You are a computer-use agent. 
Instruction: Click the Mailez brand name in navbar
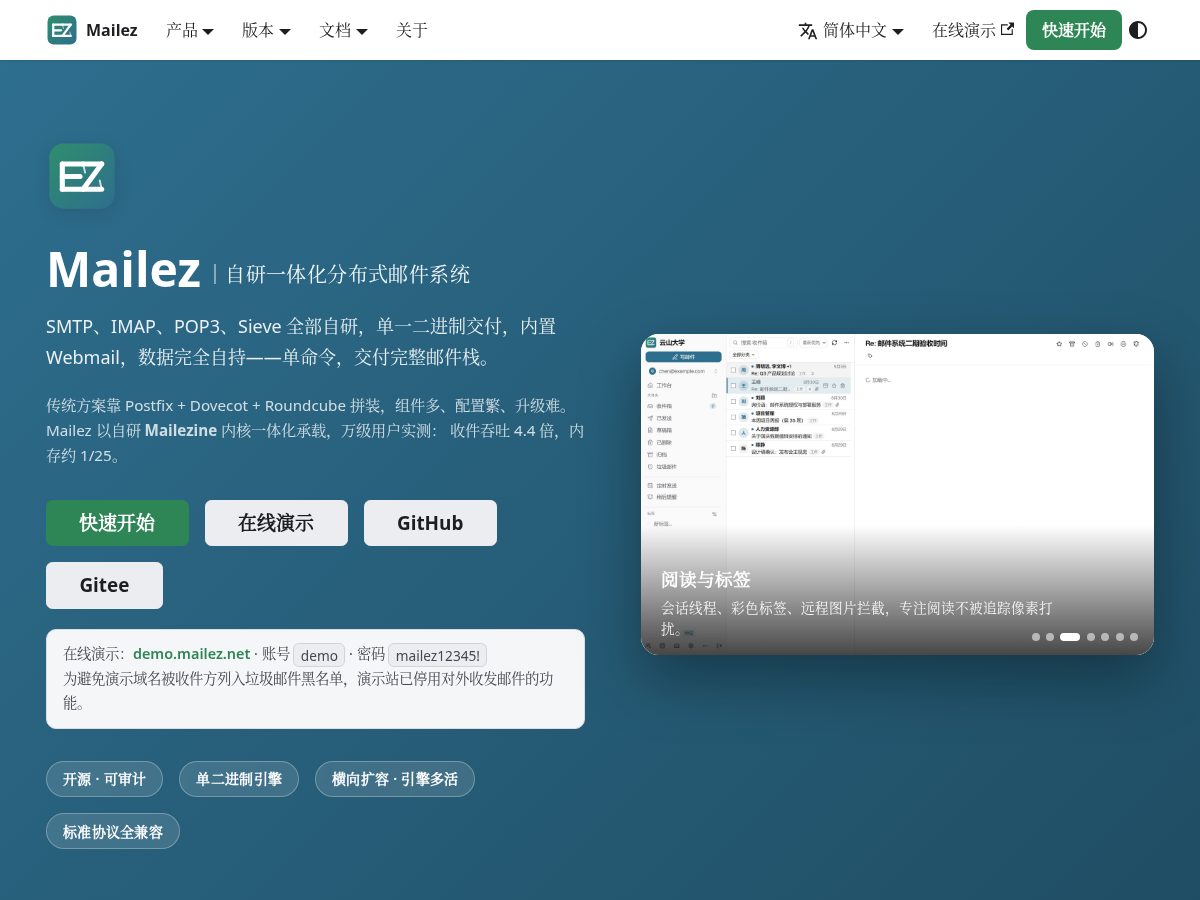[x=112, y=30]
